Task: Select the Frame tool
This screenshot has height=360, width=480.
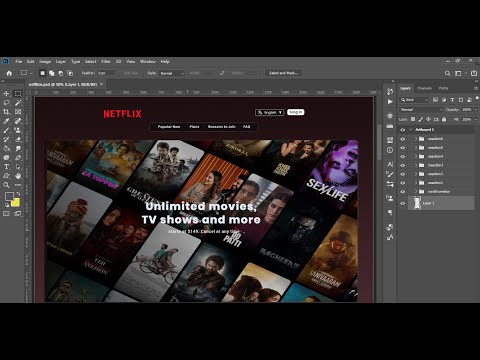Action: pos(18,112)
